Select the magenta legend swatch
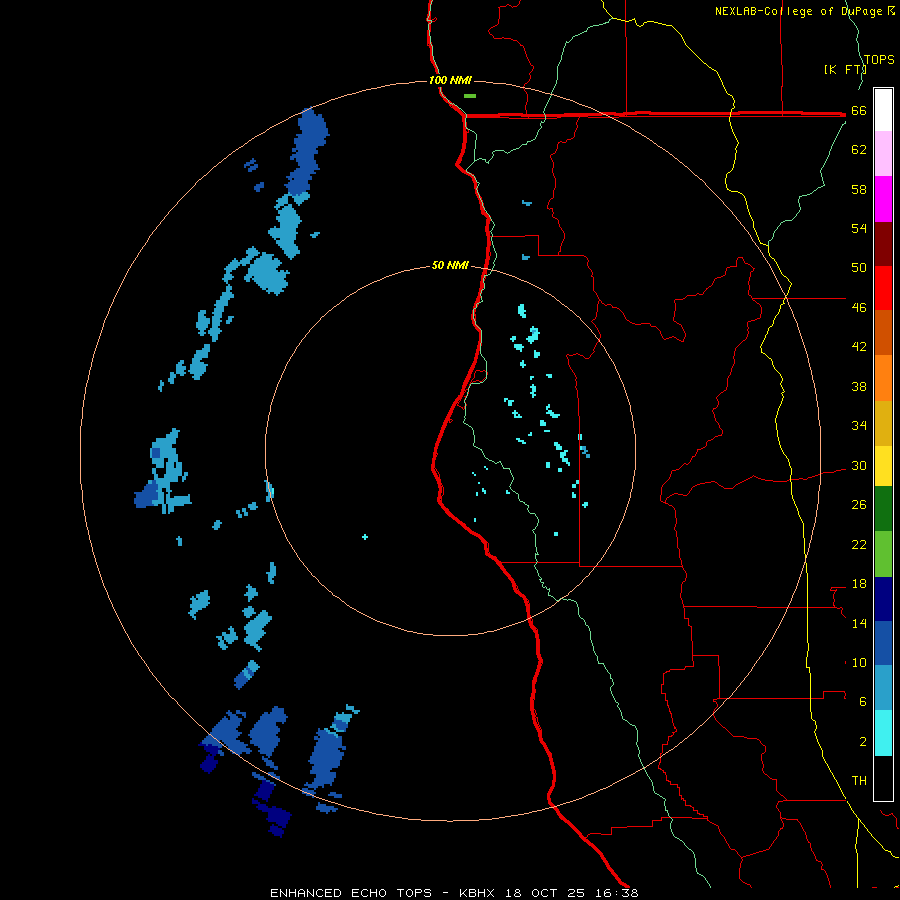Viewport: 900px width, 900px height. tap(883, 199)
